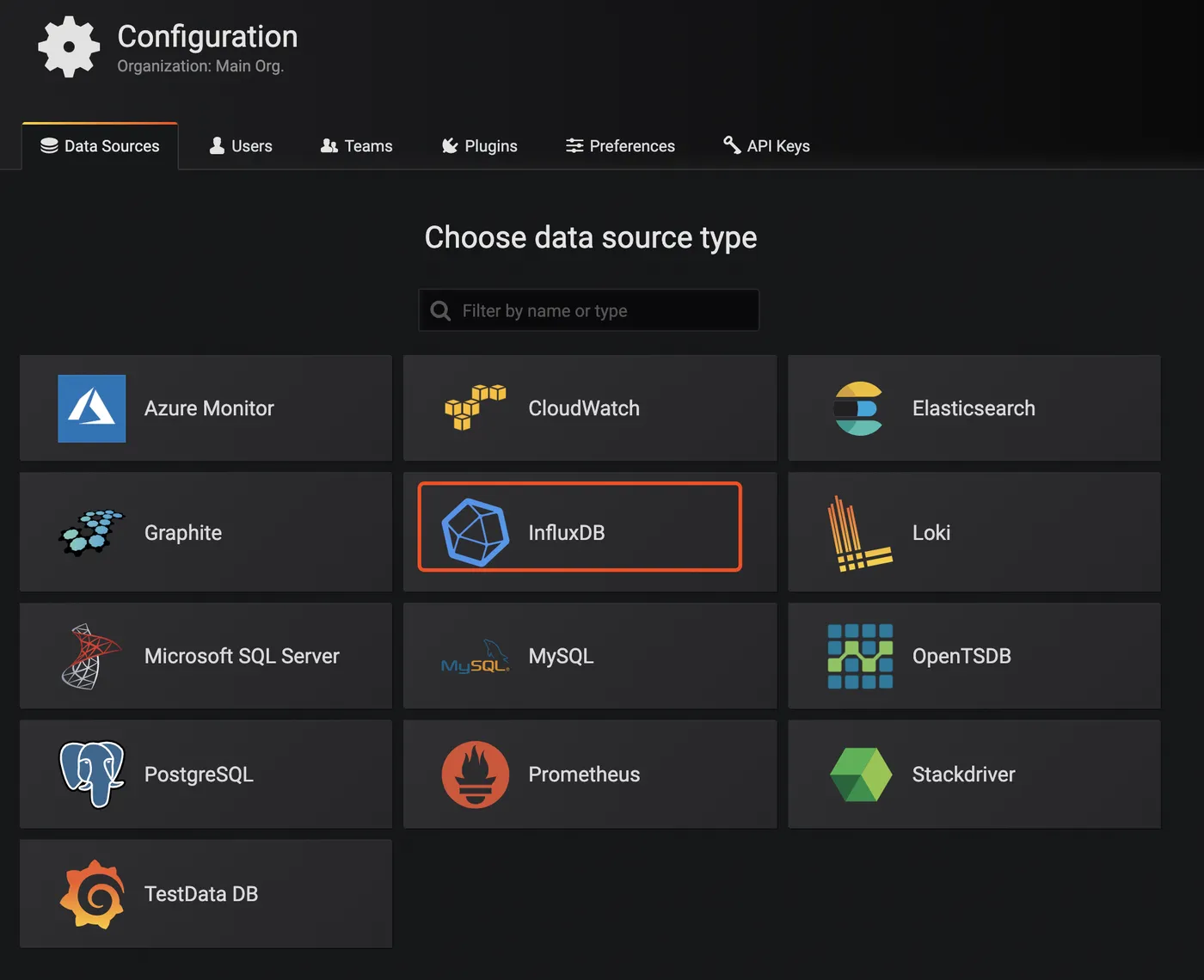Click the group icon on Teams tab
The width and height of the screenshot is (1204, 980).
329,146
